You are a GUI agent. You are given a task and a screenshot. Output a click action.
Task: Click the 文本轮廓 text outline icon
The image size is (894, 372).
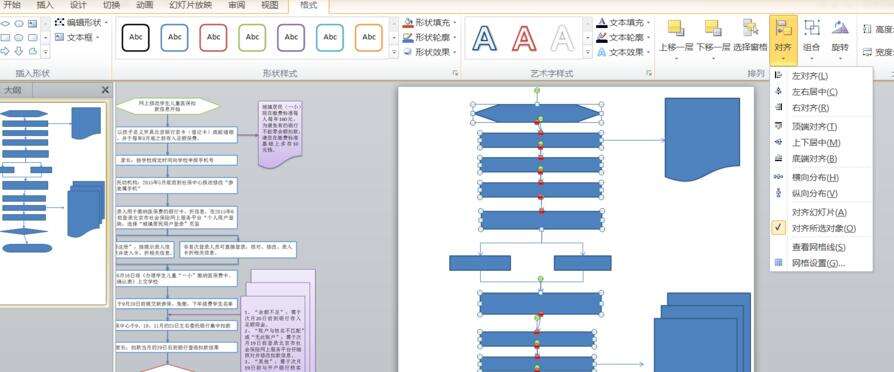(x=602, y=37)
